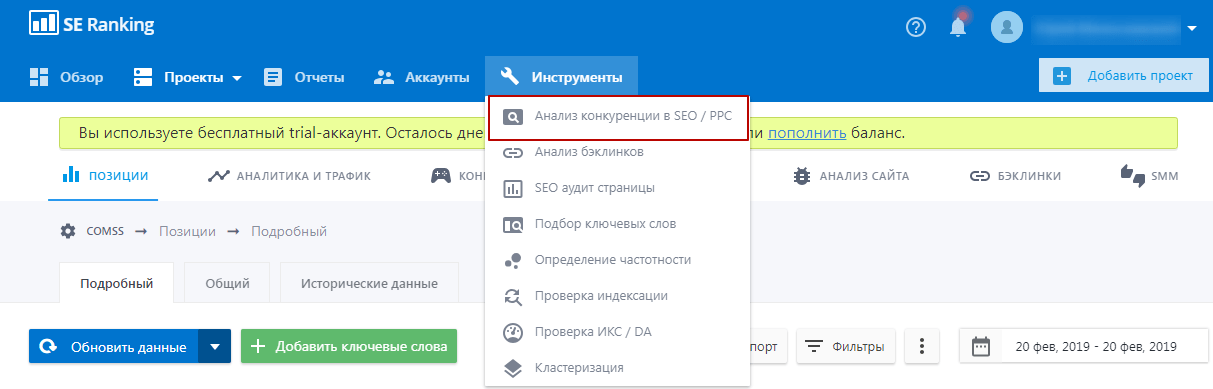Viewport: 1213px width, 389px height.
Task: Switch to the БЭКЛИНКИ tab
Action: (1015, 176)
